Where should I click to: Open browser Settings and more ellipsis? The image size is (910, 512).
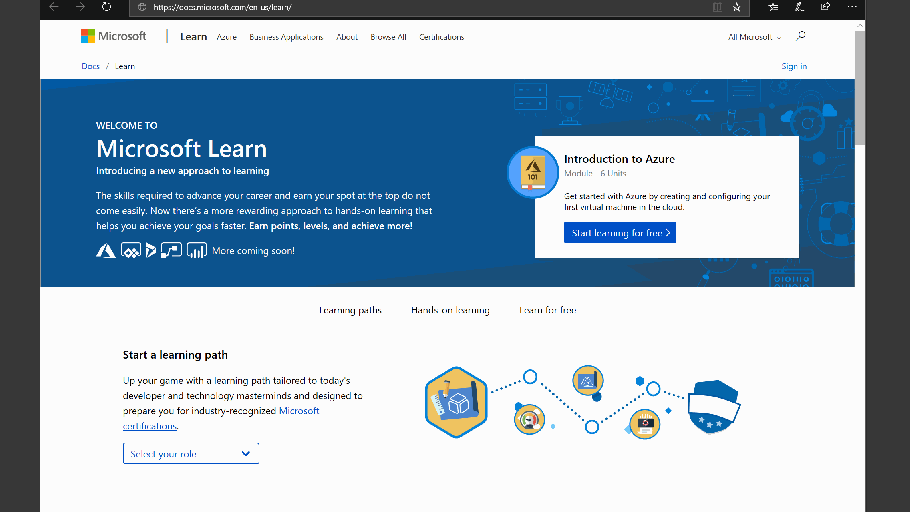click(852, 7)
